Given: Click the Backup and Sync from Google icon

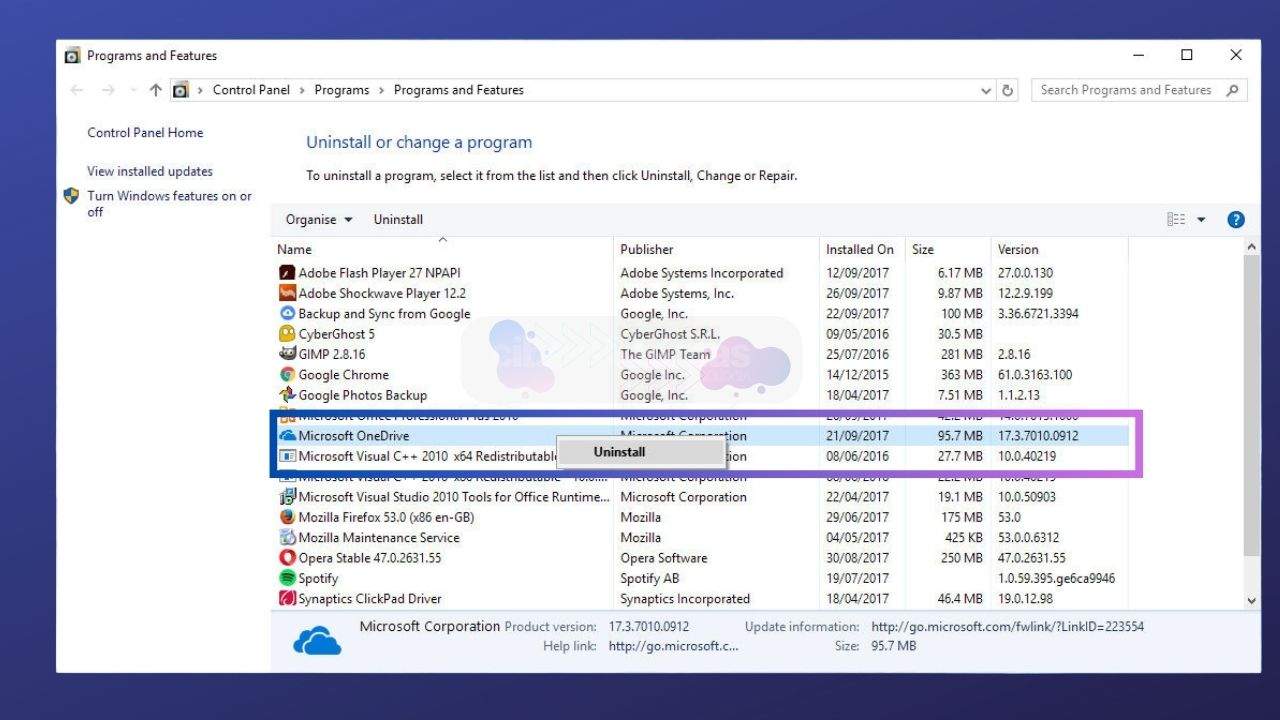Looking at the screenshot, I should [288, 314].
